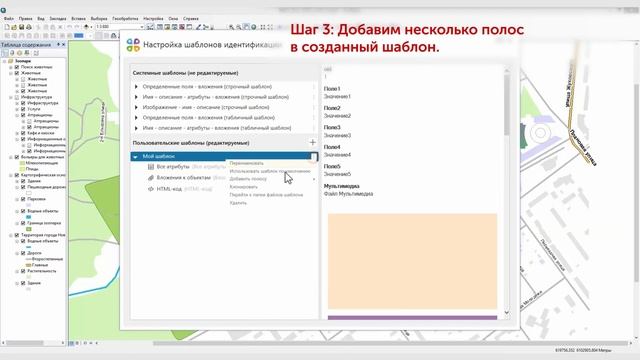Click the Поле1 field label in preview
Image resolution: width=640 pixels, height=360 pixels.
pyautogui.click(x=332, y=89)
